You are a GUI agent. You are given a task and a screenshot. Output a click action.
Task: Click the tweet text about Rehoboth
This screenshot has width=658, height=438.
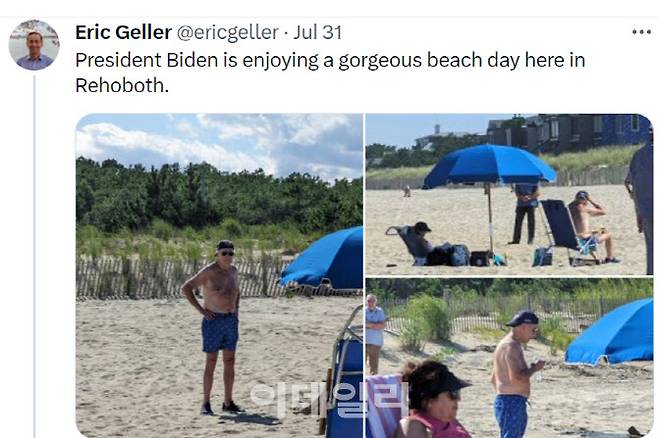pos(330,73)
